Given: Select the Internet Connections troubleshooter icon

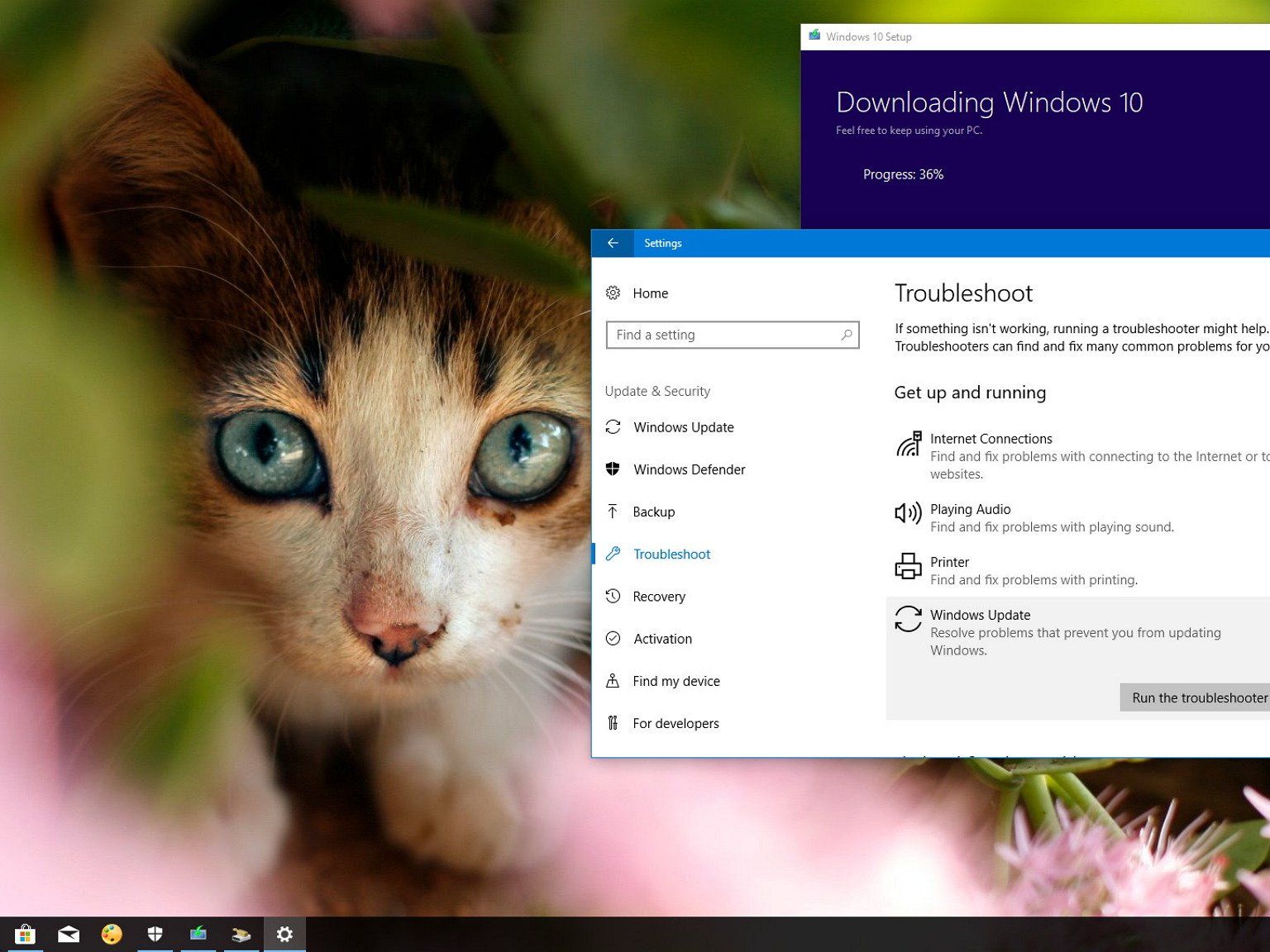Looking at the screenshot, I should point(909,444).
